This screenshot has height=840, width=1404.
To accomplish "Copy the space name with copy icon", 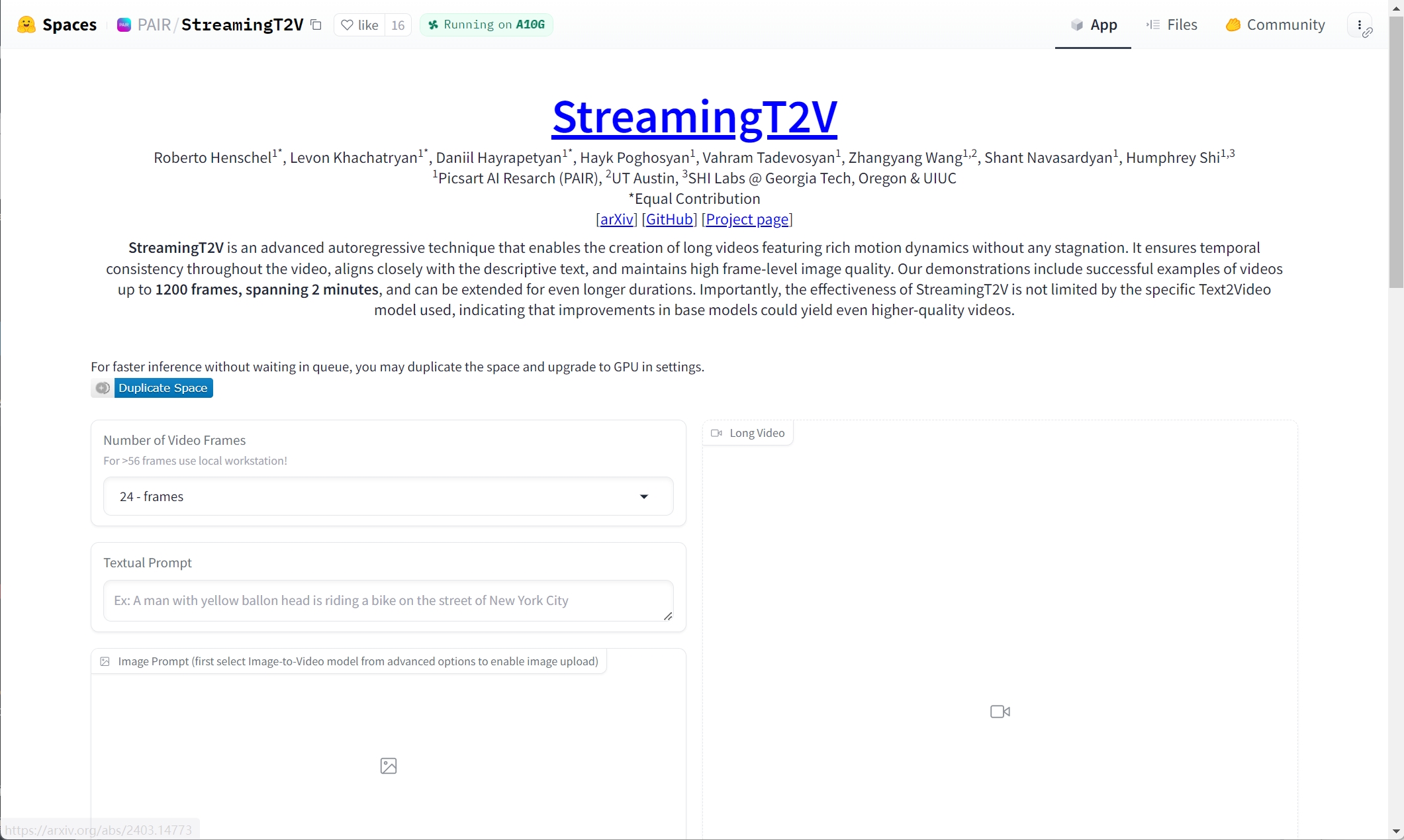I will coord(316,24).
